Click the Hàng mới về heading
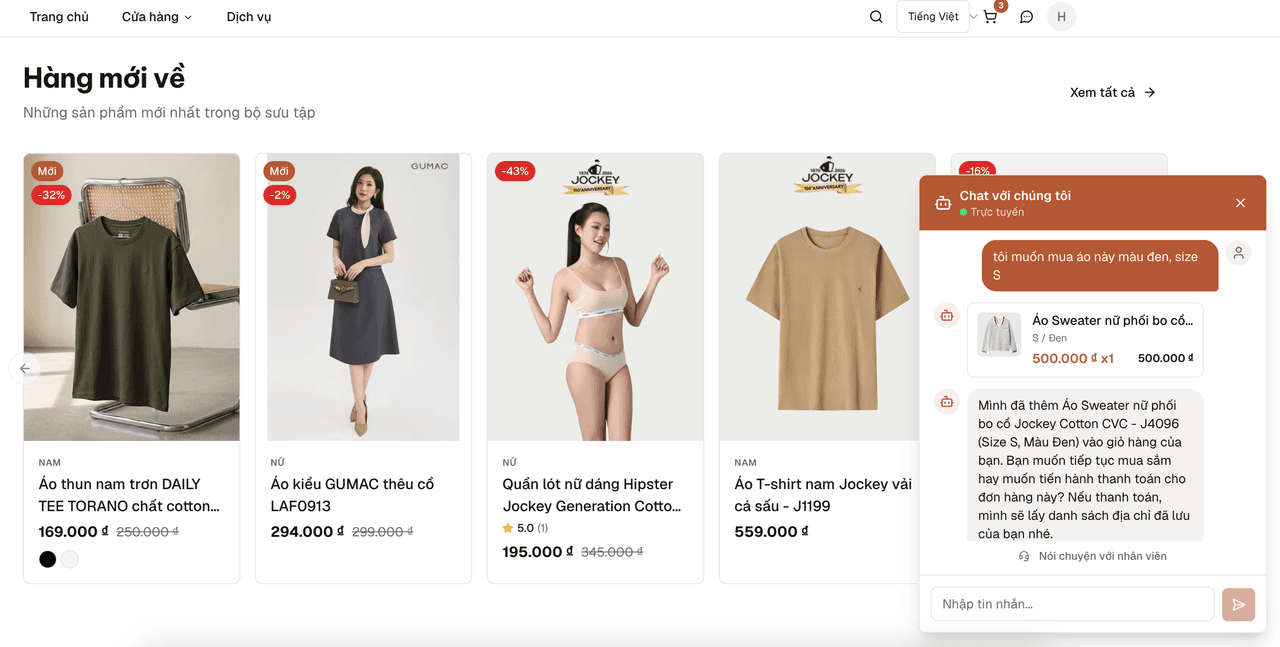1280x647 pixels. coord(104,77)
